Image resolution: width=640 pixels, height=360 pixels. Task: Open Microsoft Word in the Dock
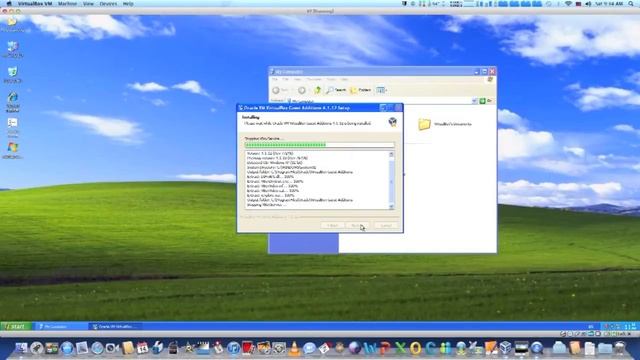(x=370, y=348)
